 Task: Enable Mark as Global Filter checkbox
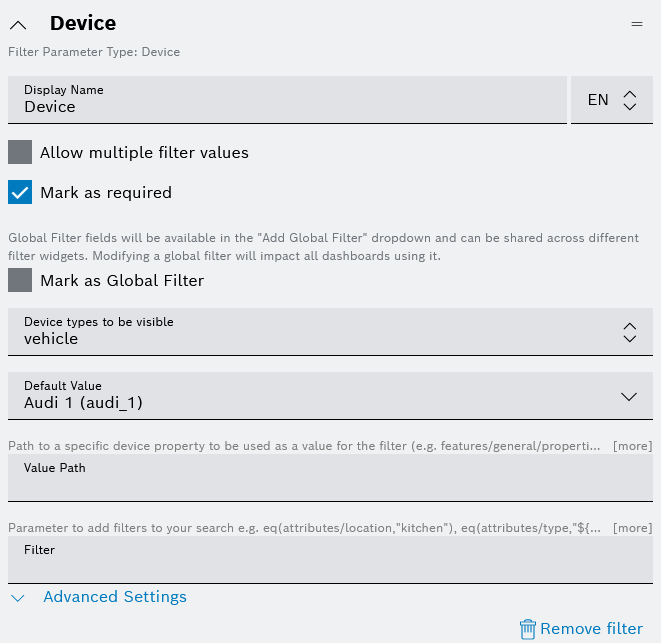click(x=21, y=281)
